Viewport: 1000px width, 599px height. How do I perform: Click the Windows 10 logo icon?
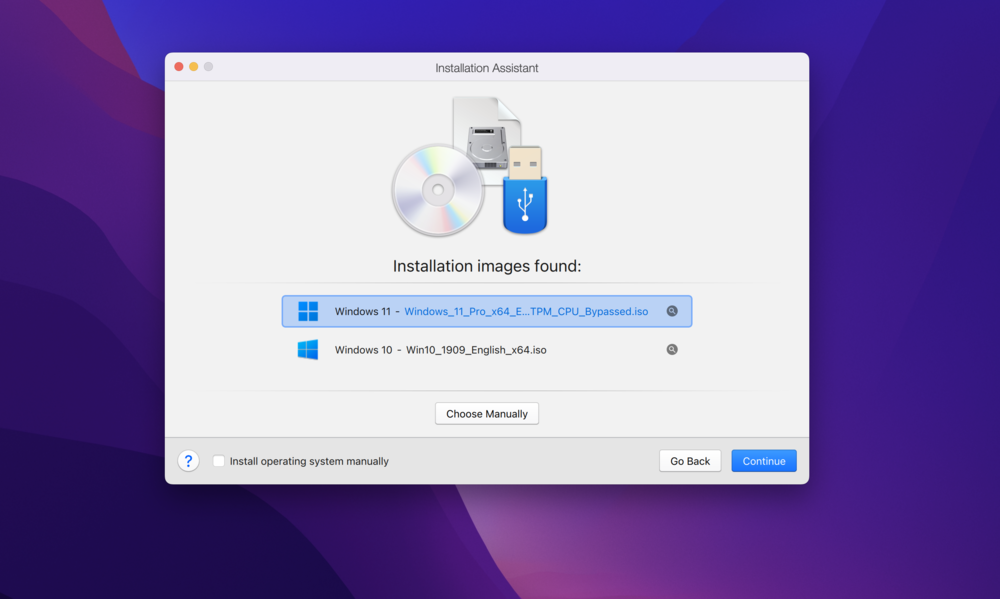point(308,350)
